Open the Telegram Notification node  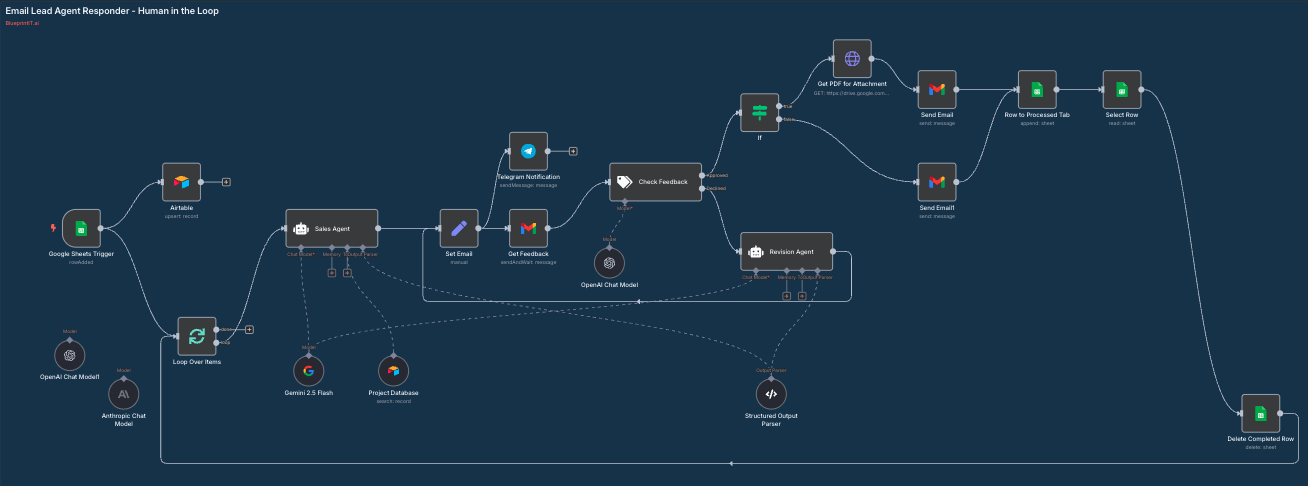[529, 151]
